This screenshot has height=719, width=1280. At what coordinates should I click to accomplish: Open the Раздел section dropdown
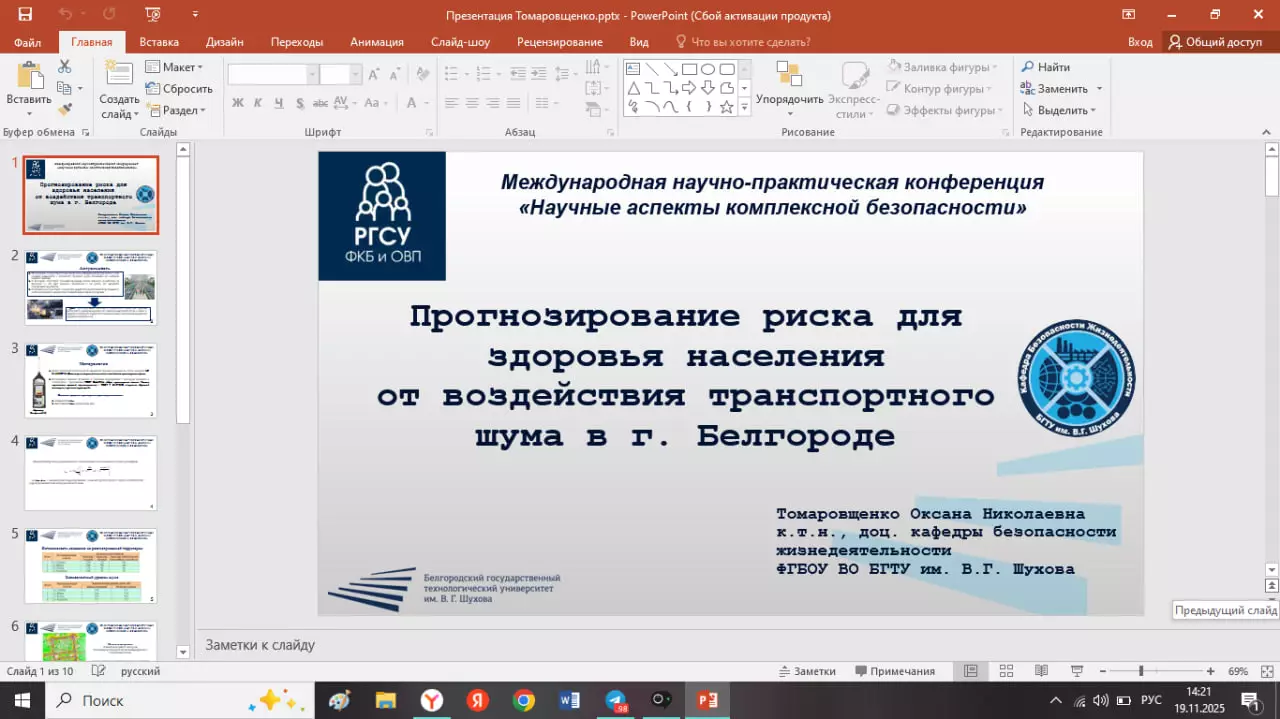point(175,110)
